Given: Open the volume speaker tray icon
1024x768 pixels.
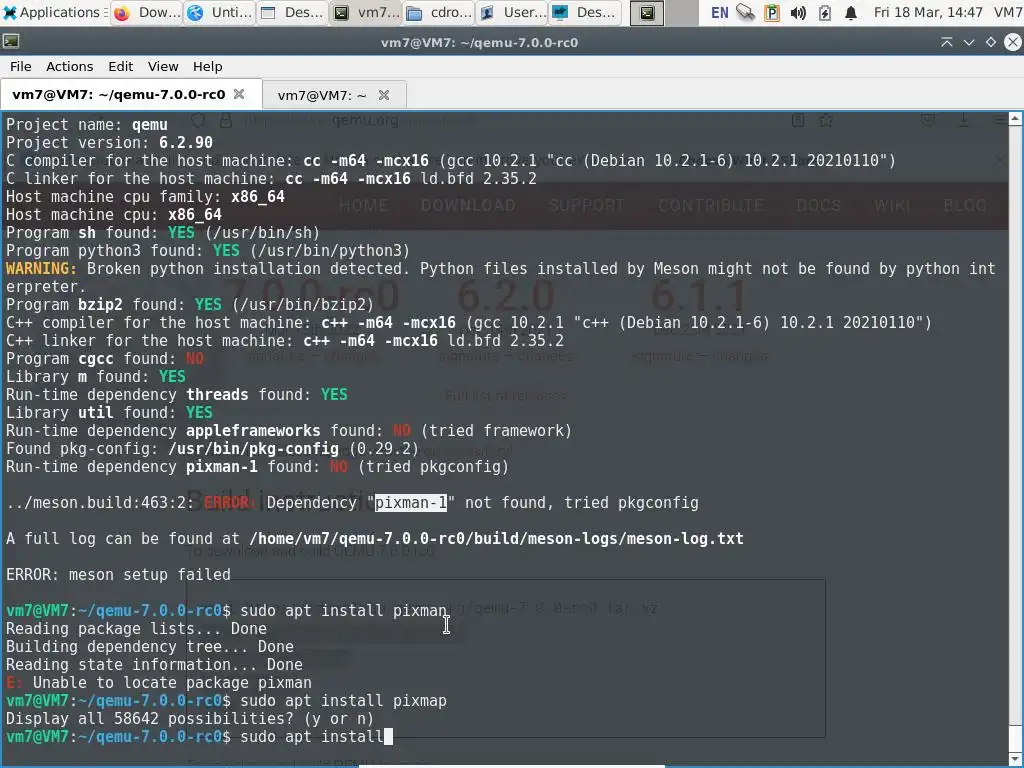Looking at the screenshot, I should click(x=797, y=12).
